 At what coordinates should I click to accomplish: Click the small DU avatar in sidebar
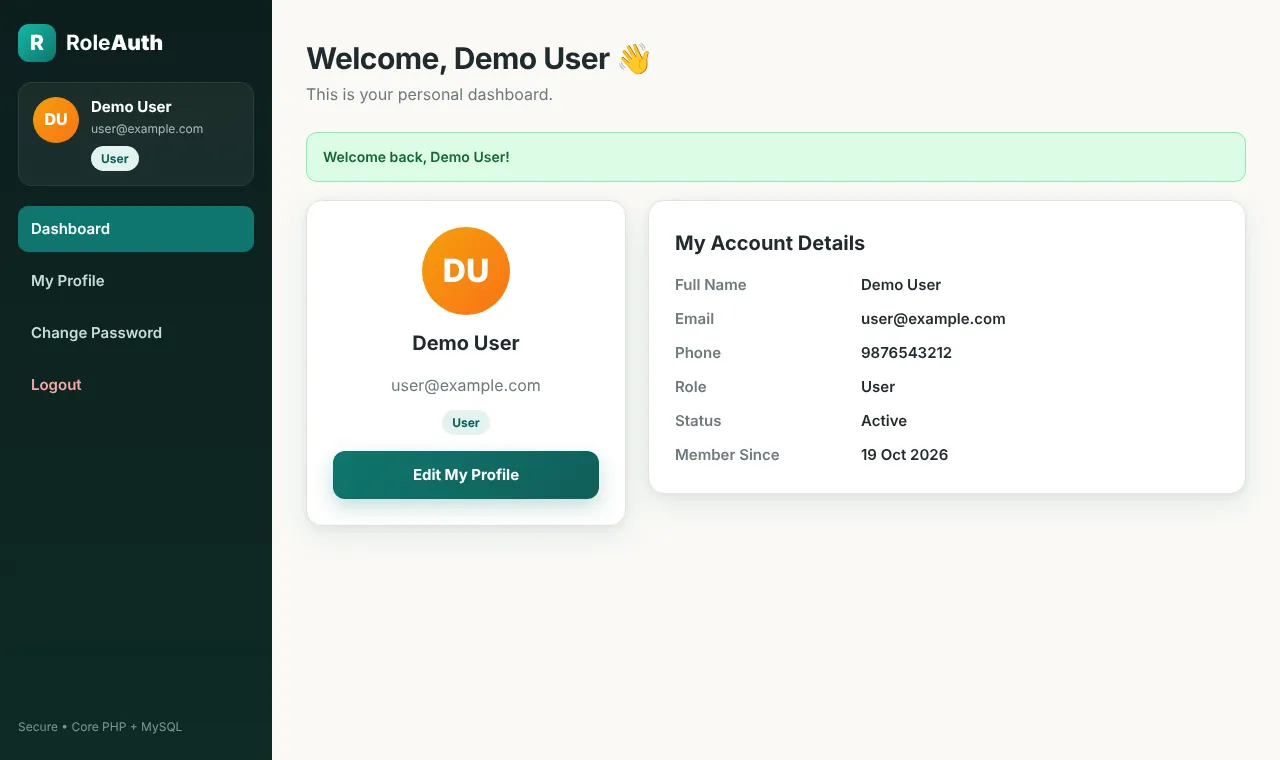click(56, 120)
